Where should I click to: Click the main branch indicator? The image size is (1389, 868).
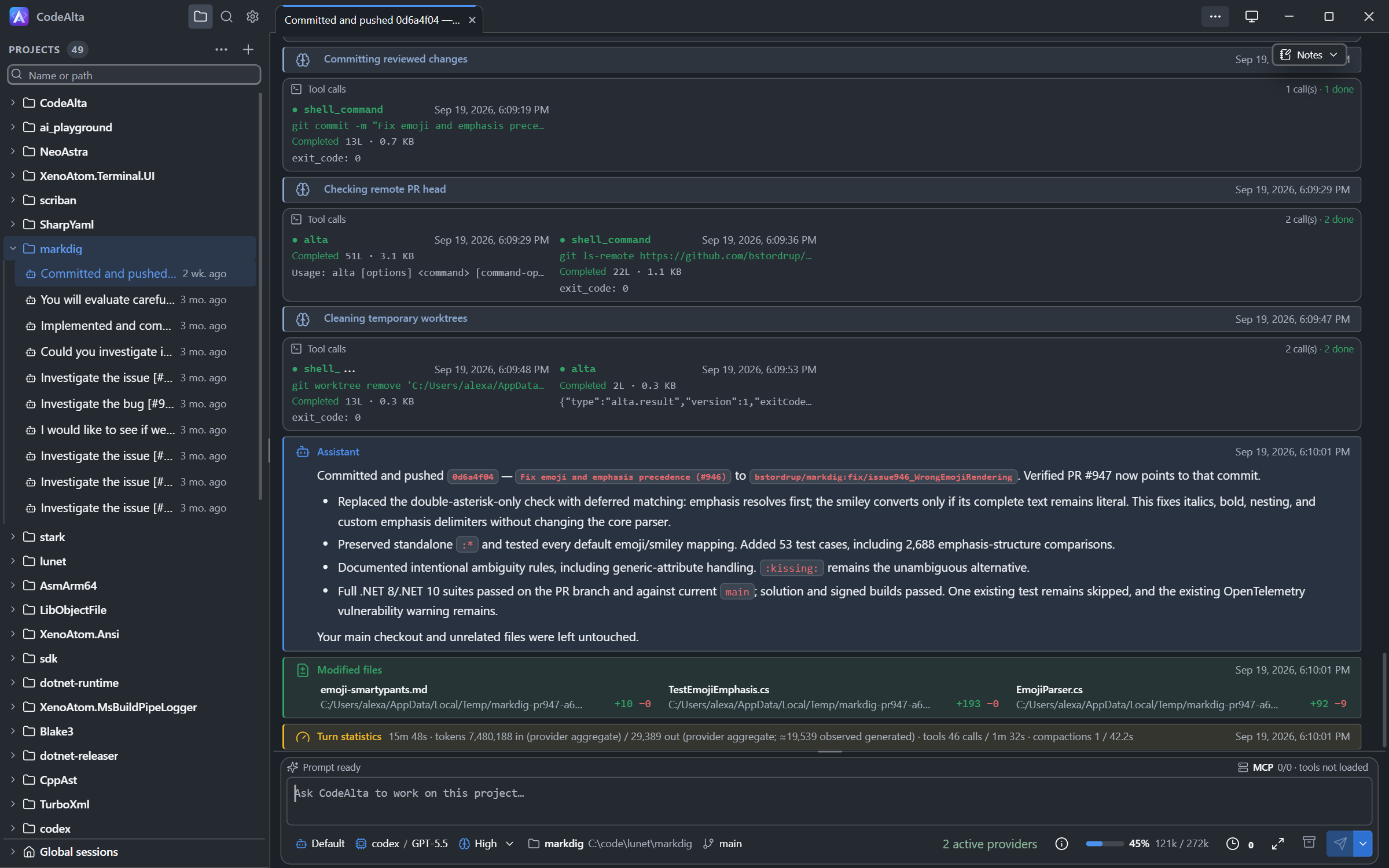point(722,844)
